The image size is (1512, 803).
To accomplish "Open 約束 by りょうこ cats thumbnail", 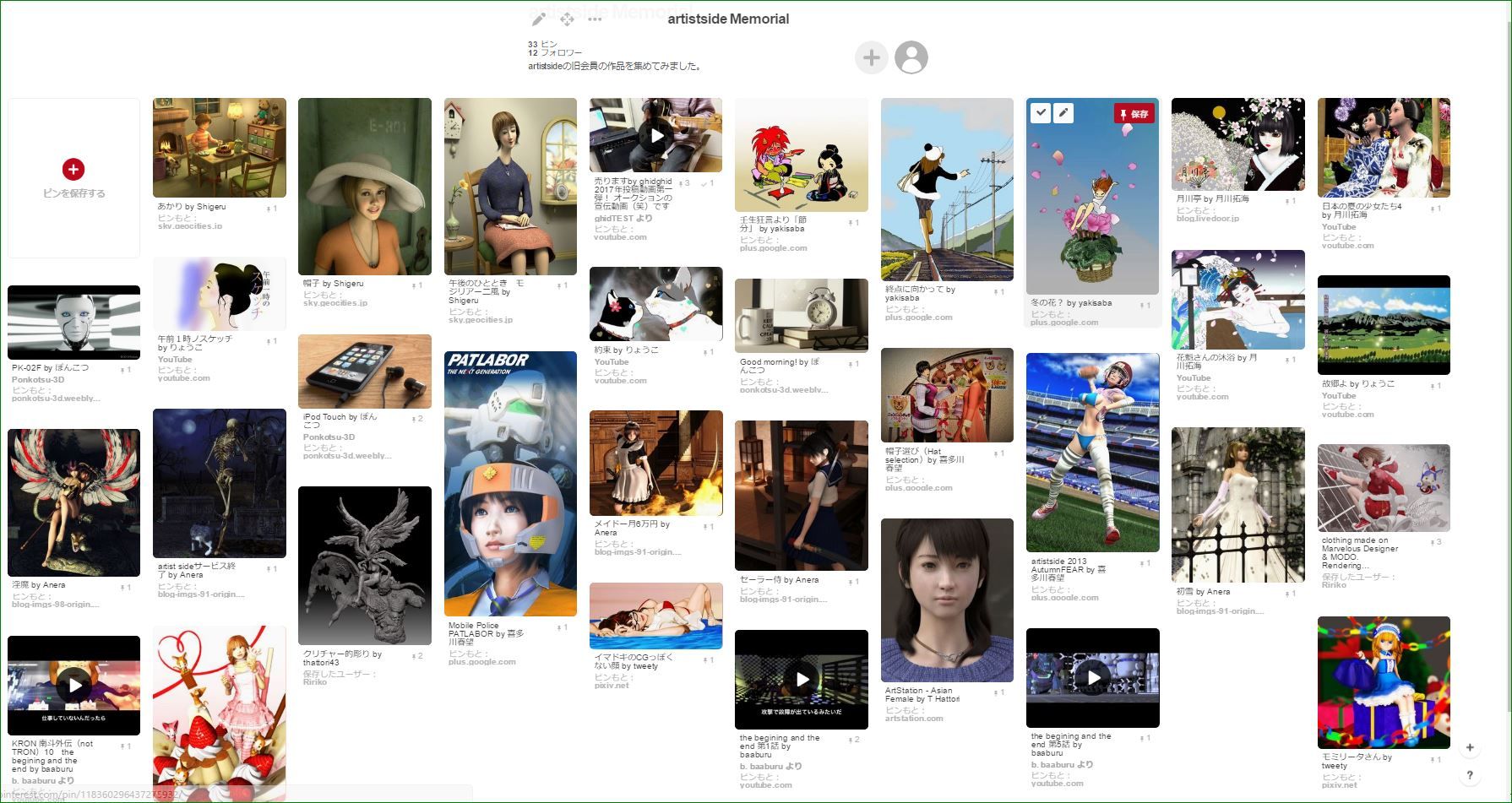I will point(656,304).
